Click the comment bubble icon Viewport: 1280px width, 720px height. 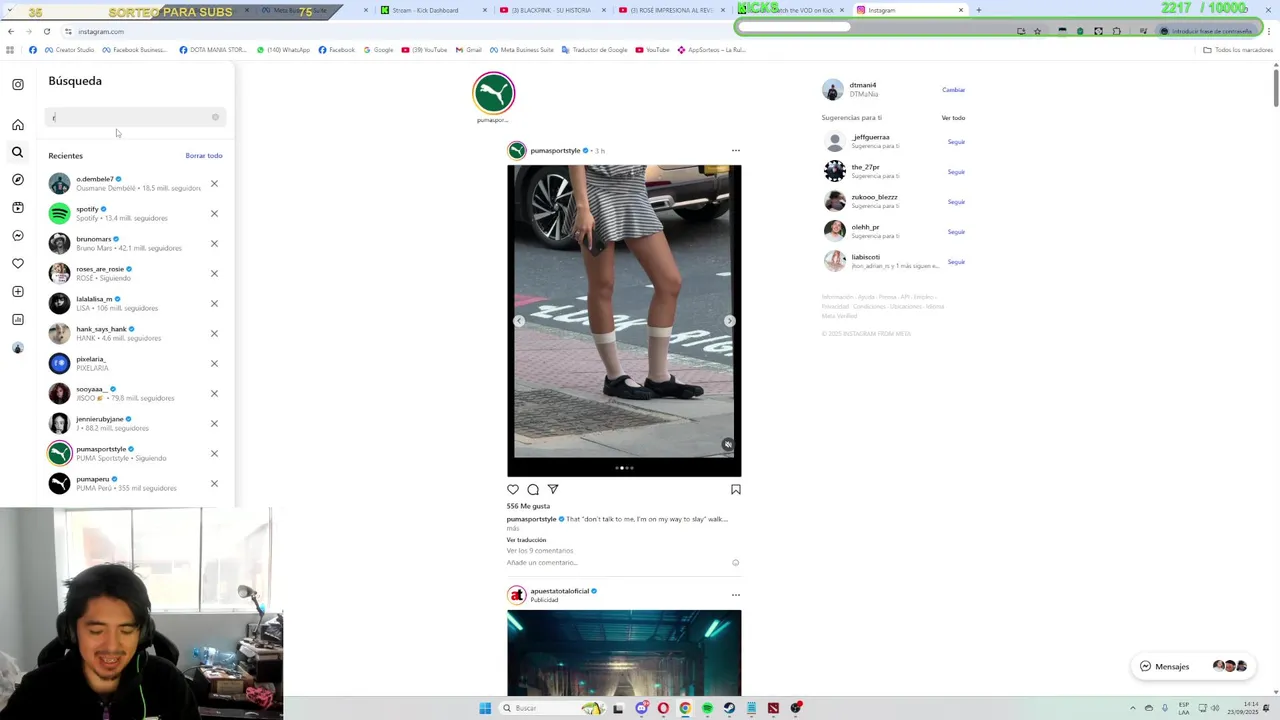coord(533,490)
